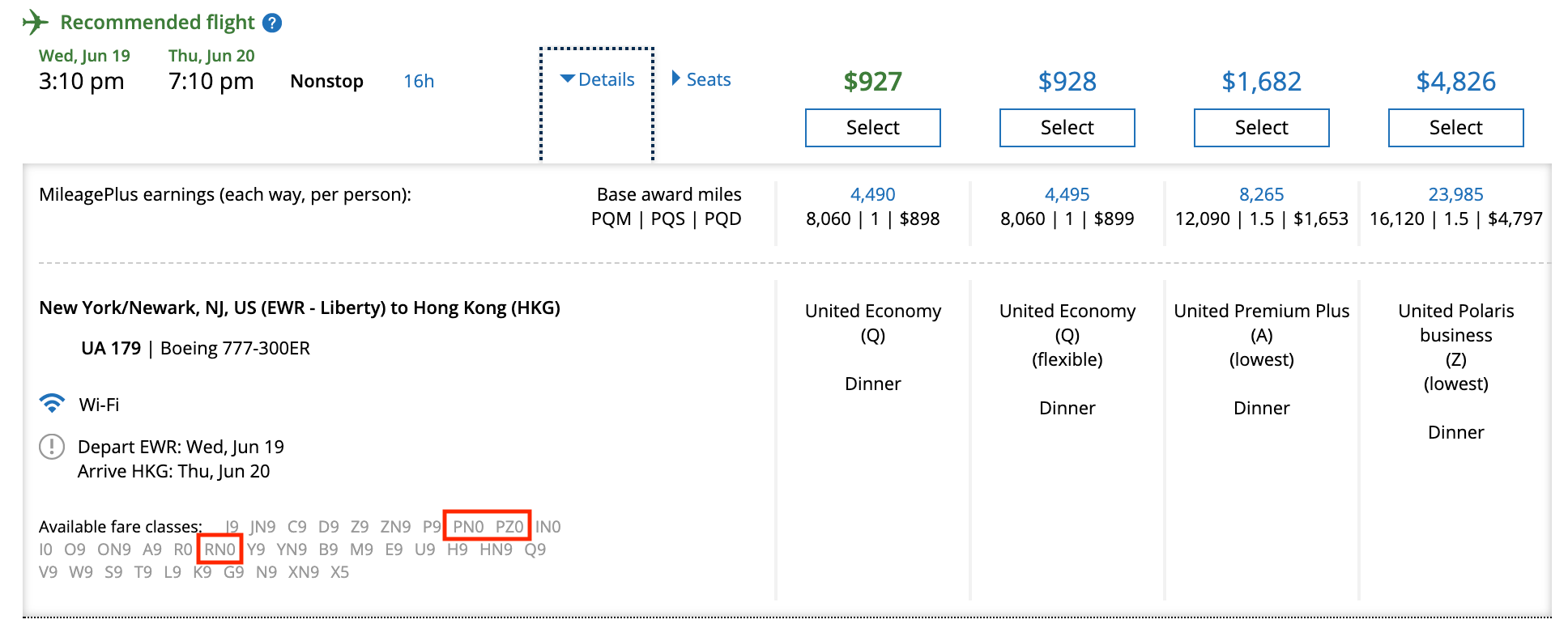Click the departure alert exclamation icon

(52, 447)
